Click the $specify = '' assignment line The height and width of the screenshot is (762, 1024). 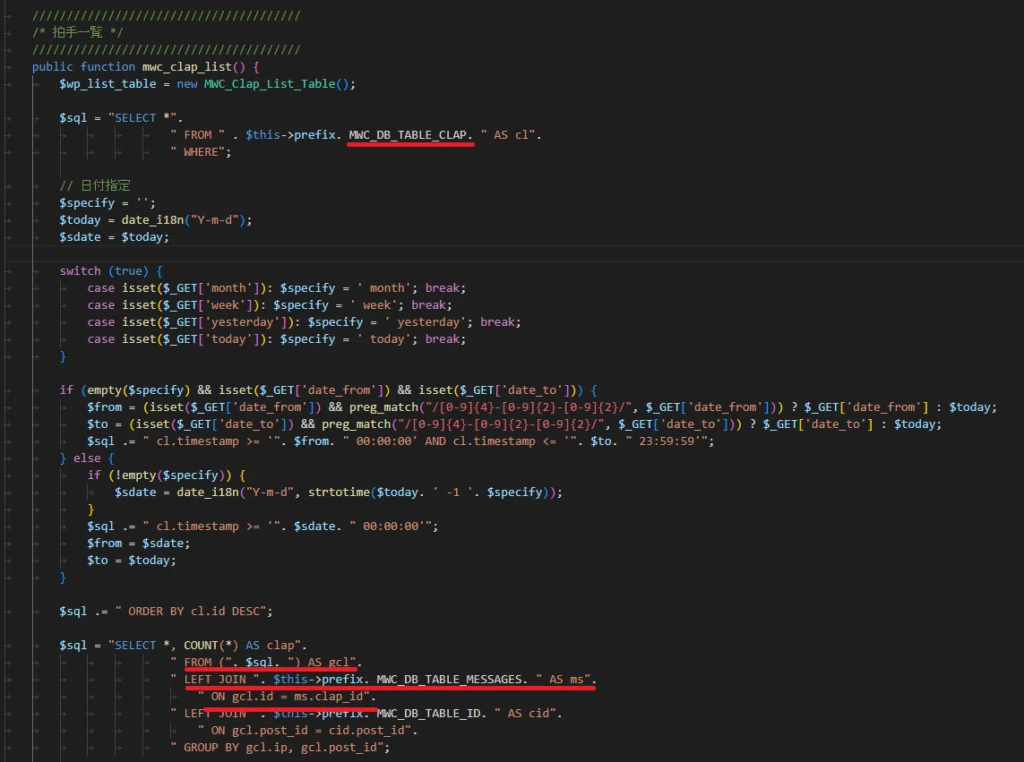pos(108,203)
